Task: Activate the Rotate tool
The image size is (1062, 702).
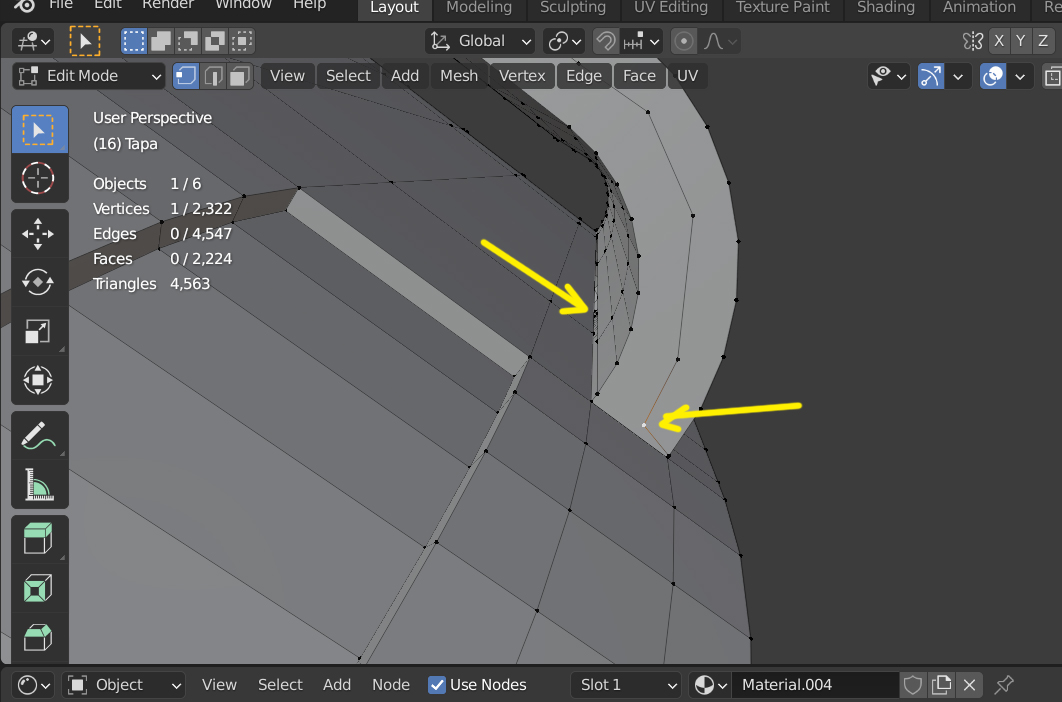Action: [x=39, y=283]
